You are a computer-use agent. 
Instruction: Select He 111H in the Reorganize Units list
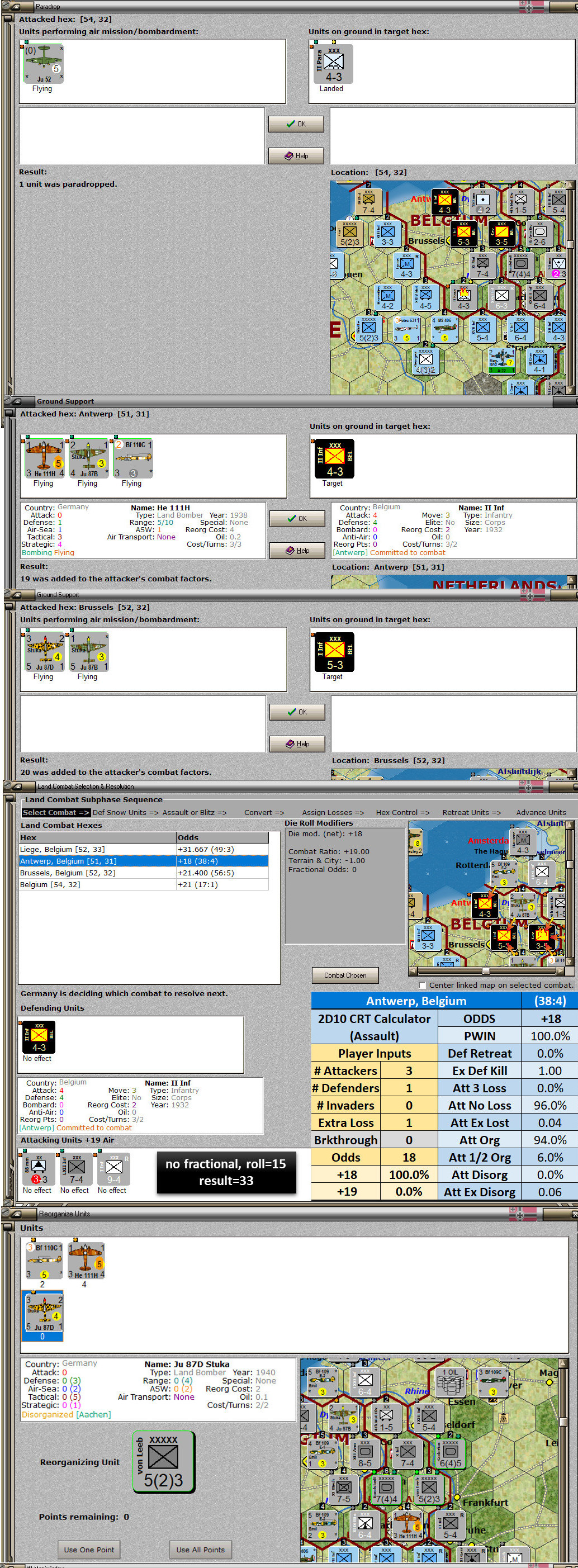(x=86, y=1261)
